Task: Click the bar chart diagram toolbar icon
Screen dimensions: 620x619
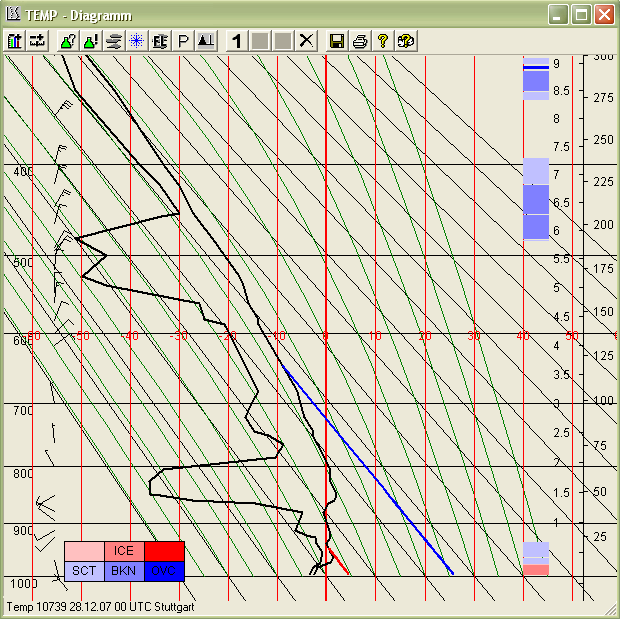Action: [x=14, y=41]
